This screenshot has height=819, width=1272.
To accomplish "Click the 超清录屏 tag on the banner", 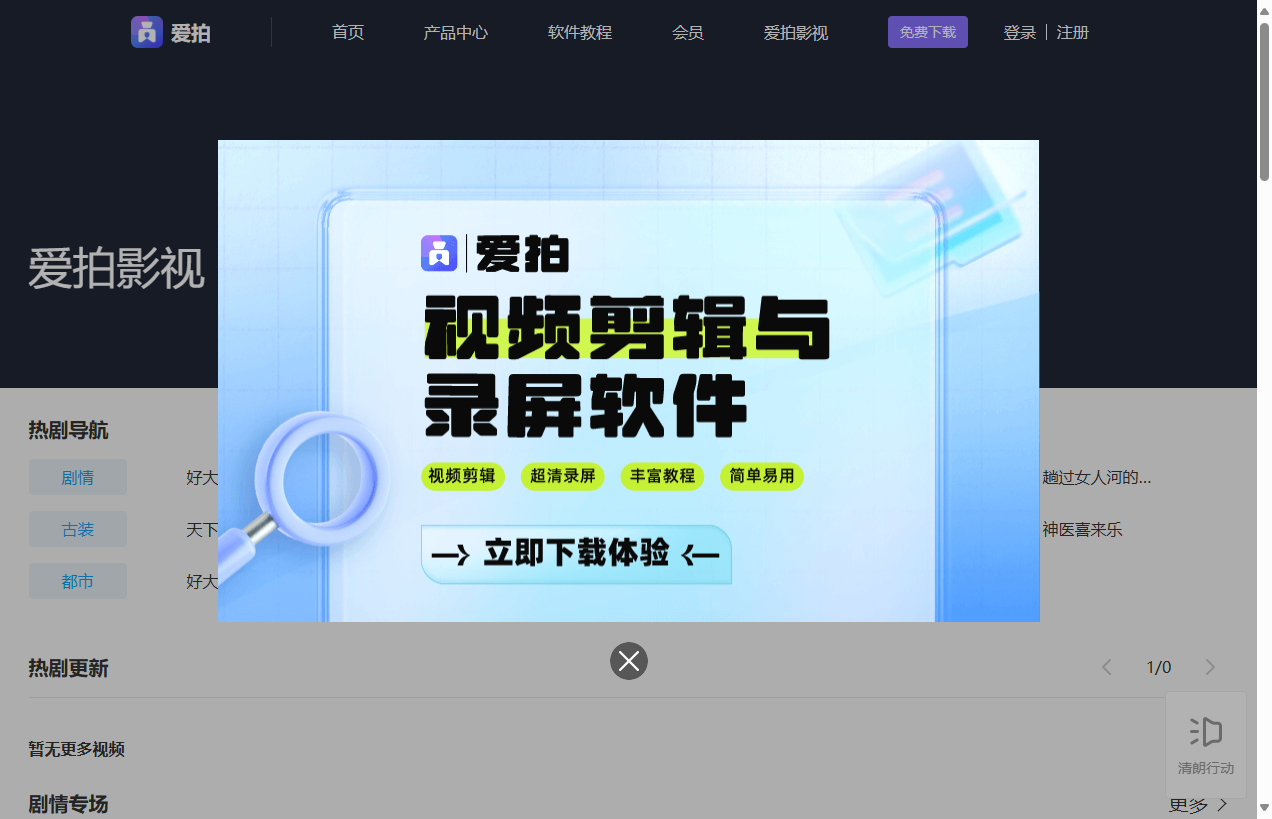I will (562, 476).
